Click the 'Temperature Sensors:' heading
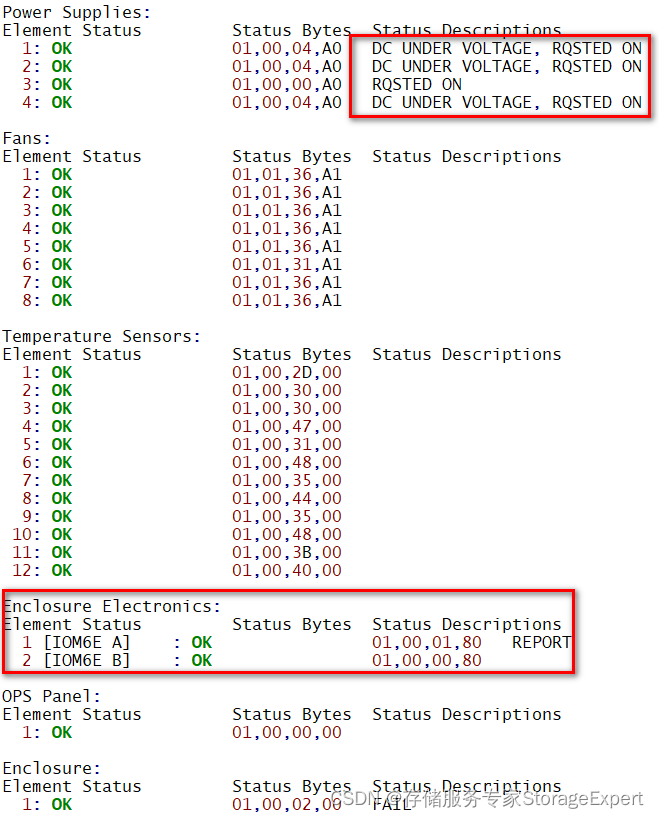This screenshot has height=818, width=659. coord(101,336)
